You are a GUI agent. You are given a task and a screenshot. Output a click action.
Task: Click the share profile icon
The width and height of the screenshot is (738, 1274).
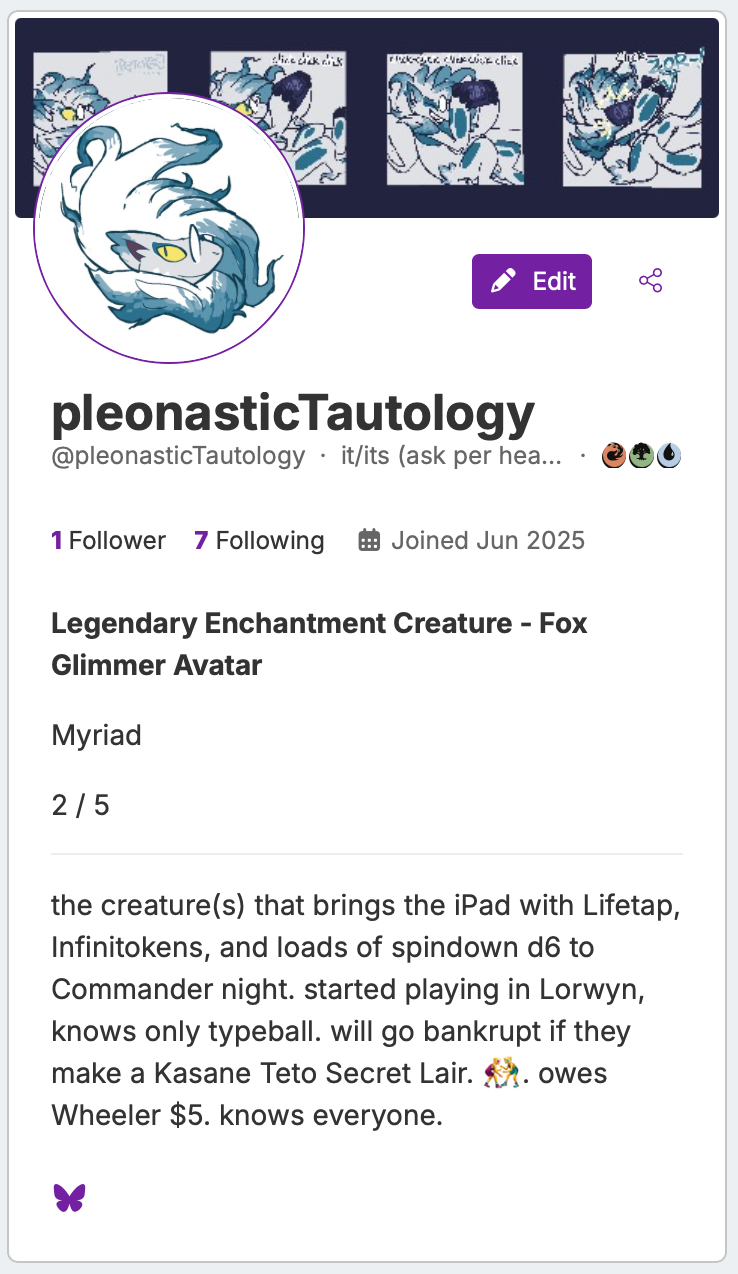(x=651, y=281)
